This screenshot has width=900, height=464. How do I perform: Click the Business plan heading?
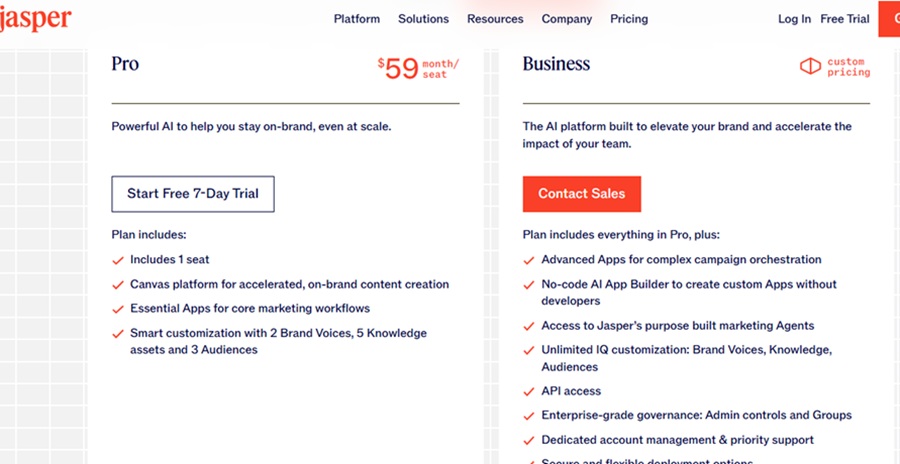[x=556, y=64]
